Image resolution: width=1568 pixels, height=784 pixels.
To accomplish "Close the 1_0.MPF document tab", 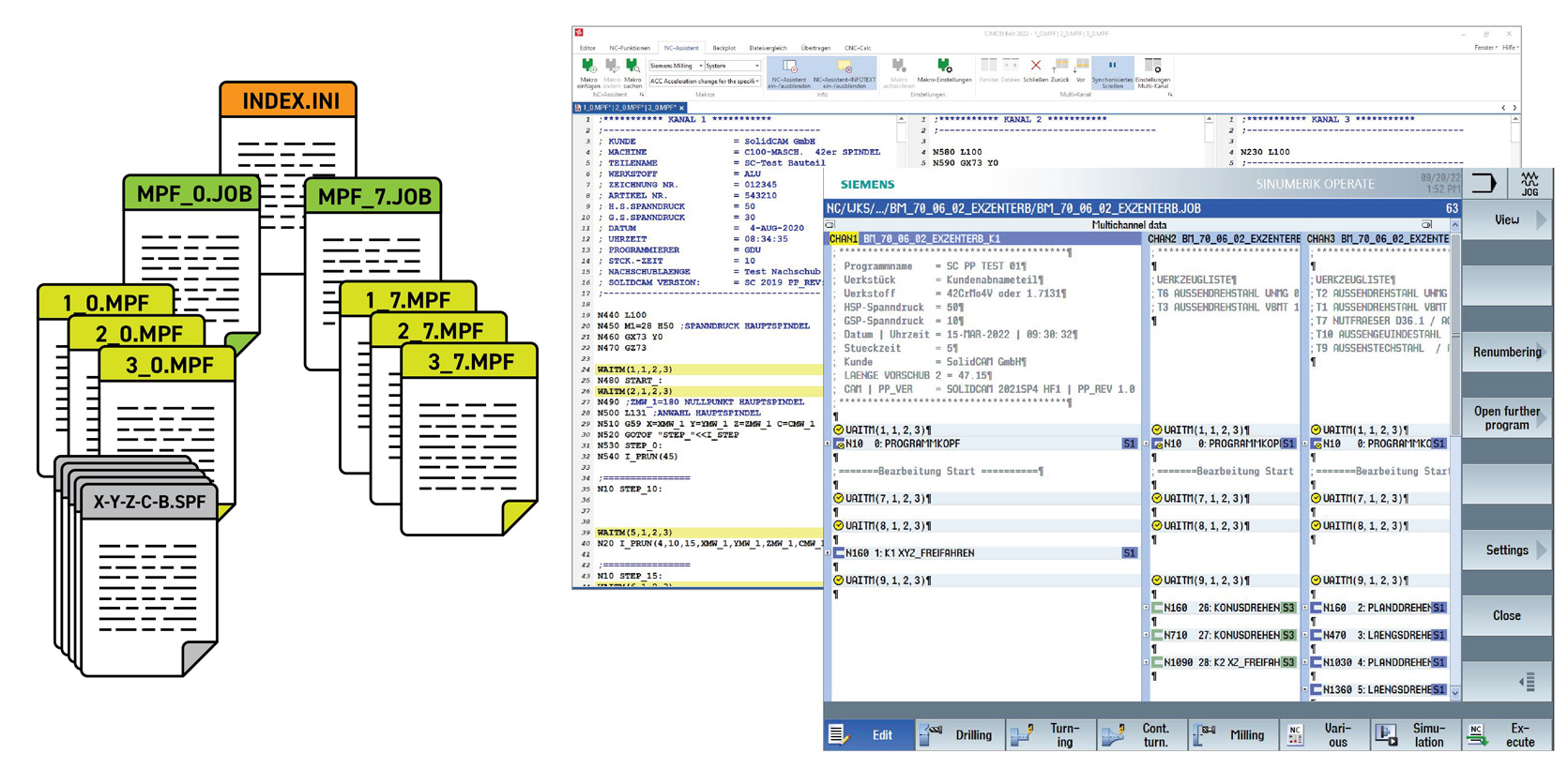I will 682,108.
